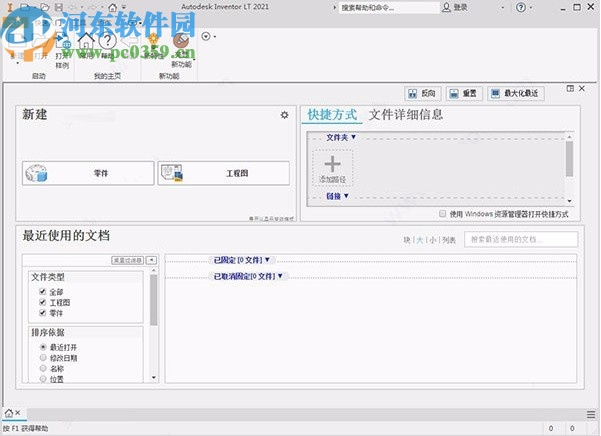Click the filter panel scroll down arrow

pos(154,378)
